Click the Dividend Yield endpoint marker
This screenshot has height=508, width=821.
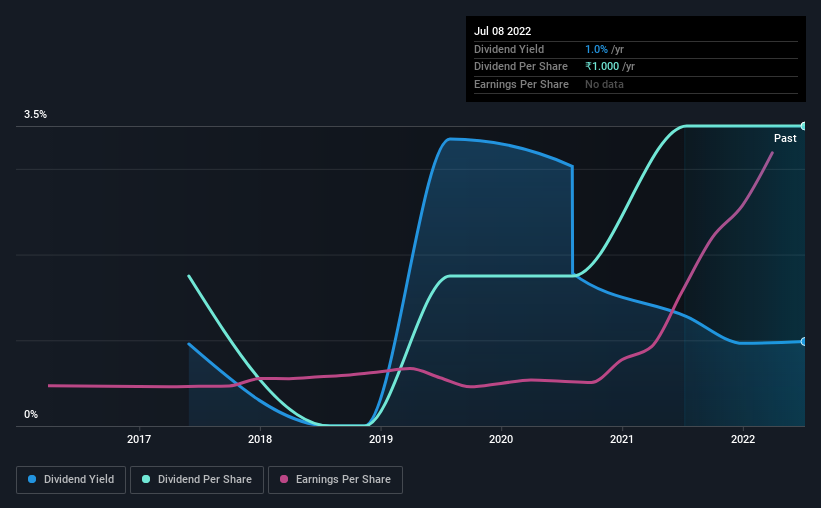[x=804, y=341]
